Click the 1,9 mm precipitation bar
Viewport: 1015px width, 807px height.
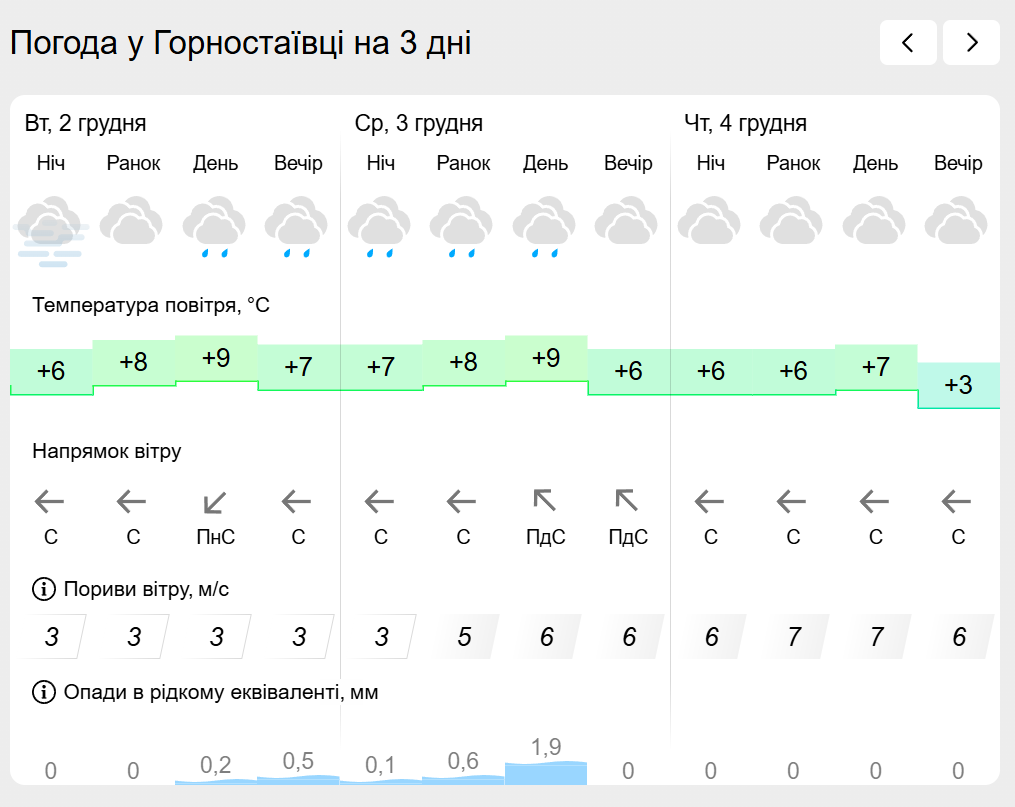546,772
